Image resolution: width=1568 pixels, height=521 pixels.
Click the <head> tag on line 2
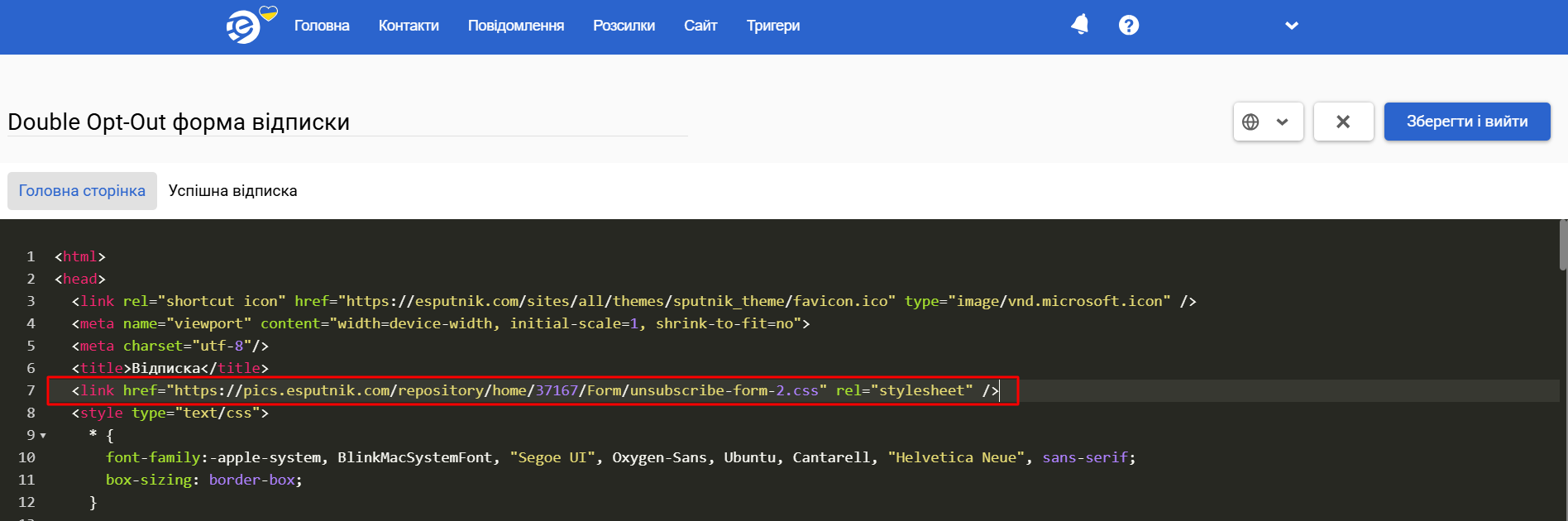(x=80, y=279)
